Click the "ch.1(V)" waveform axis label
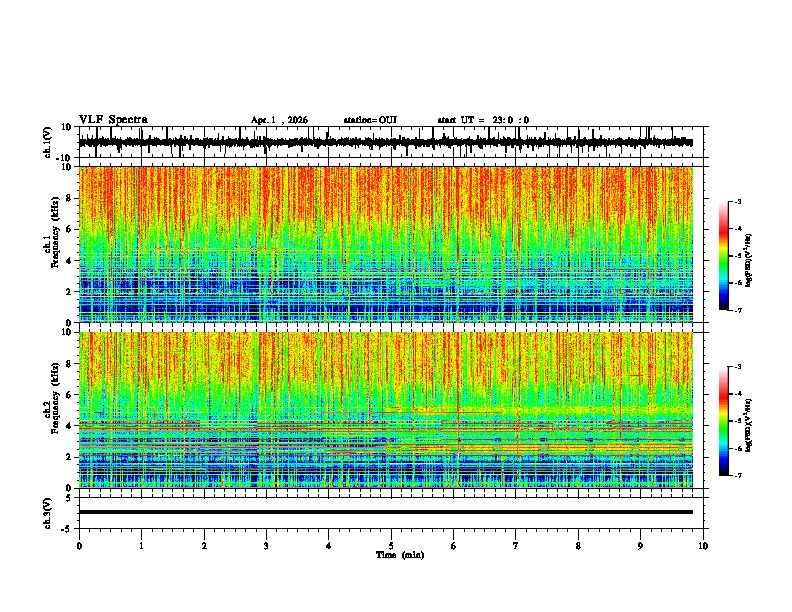792x612 pixels. coord(48,142)
